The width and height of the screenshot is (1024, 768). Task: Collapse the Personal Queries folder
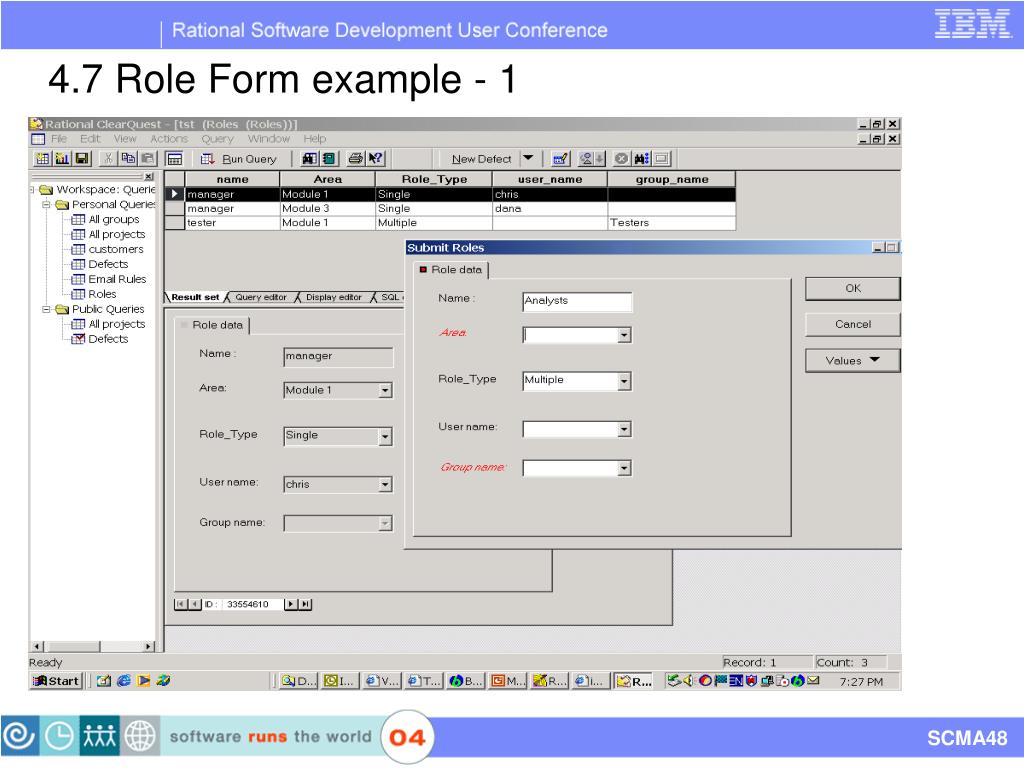[46, 204]
